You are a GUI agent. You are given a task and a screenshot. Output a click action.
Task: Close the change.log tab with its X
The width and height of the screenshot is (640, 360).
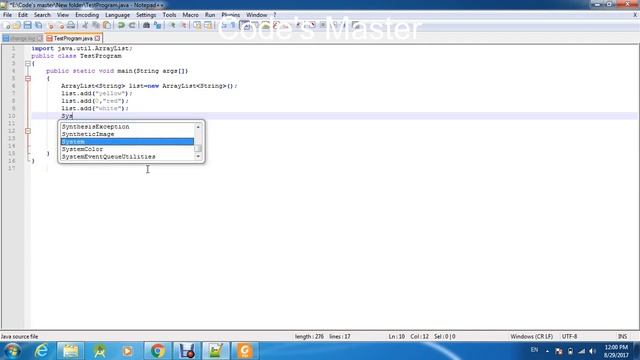coord(40,38)
